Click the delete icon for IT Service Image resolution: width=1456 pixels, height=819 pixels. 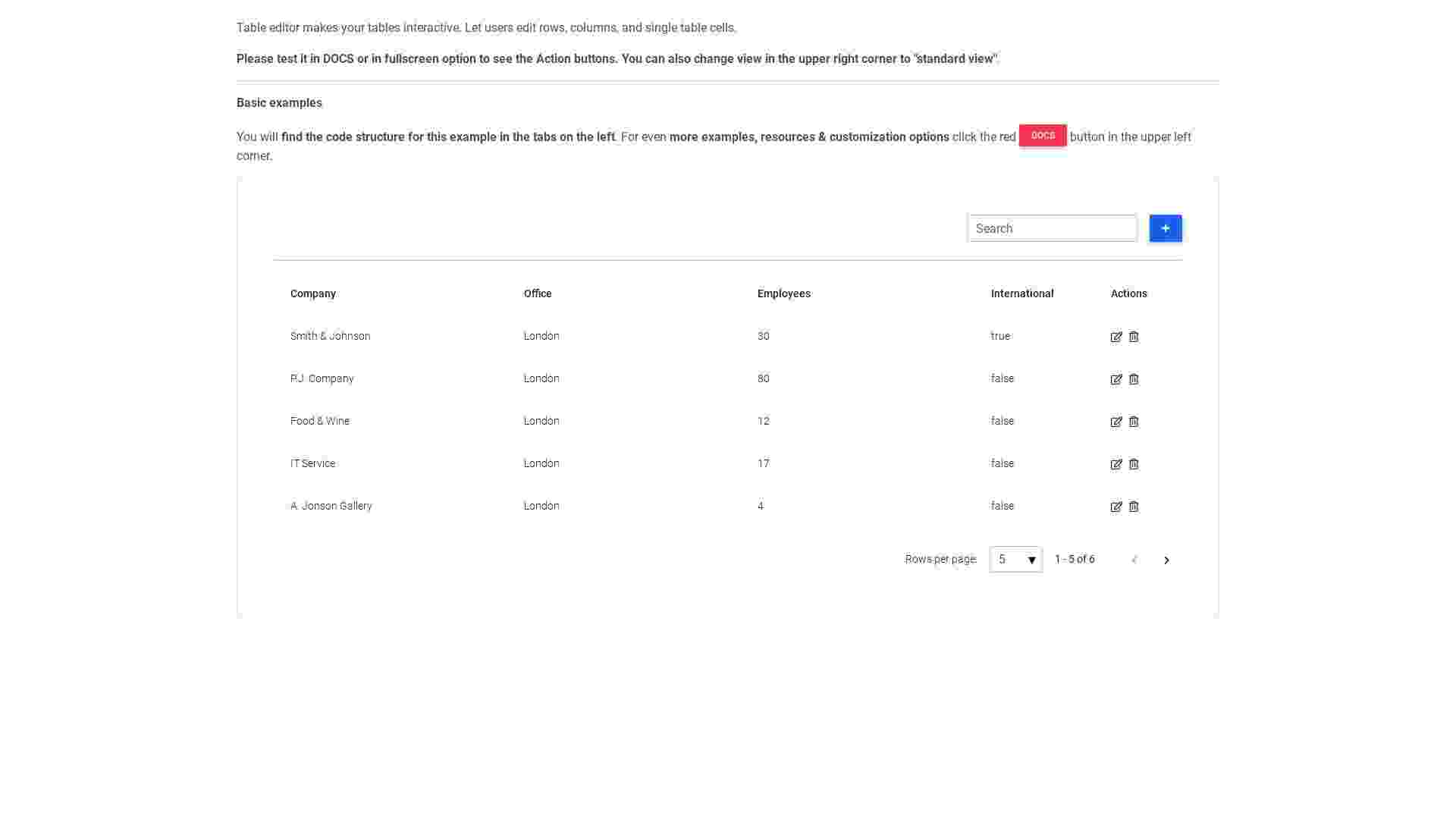(1134, 463)
